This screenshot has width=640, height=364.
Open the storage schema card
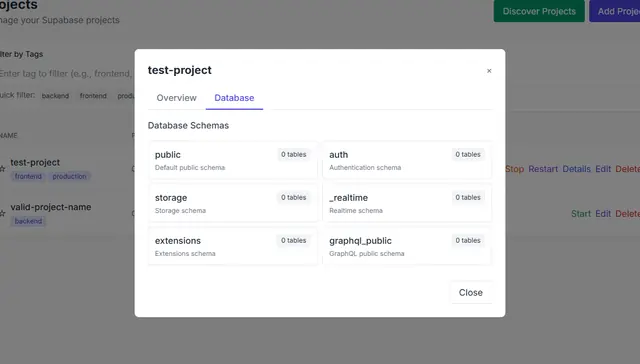233,203
